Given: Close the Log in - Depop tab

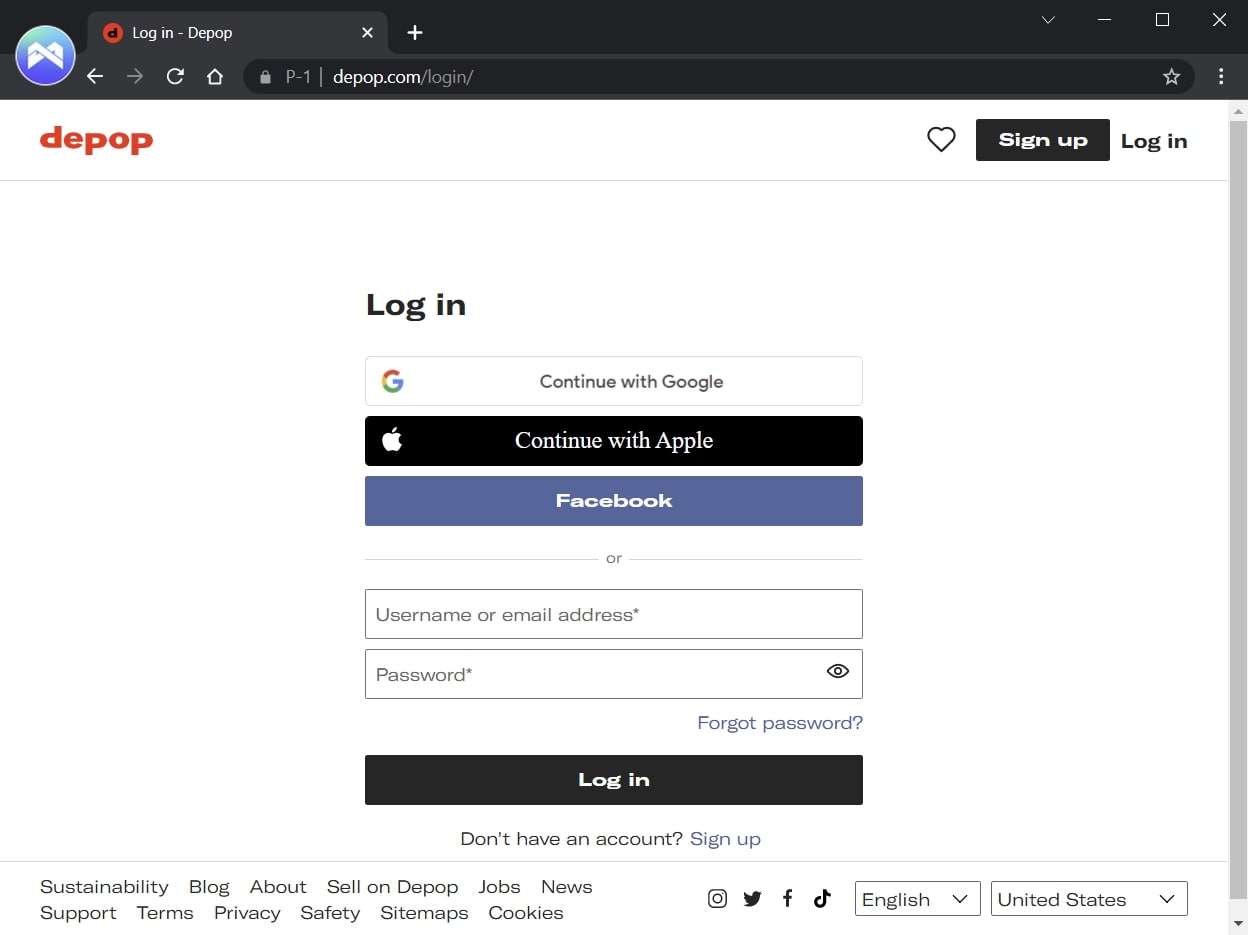Looking at the screenshot, I should [367, 33].
